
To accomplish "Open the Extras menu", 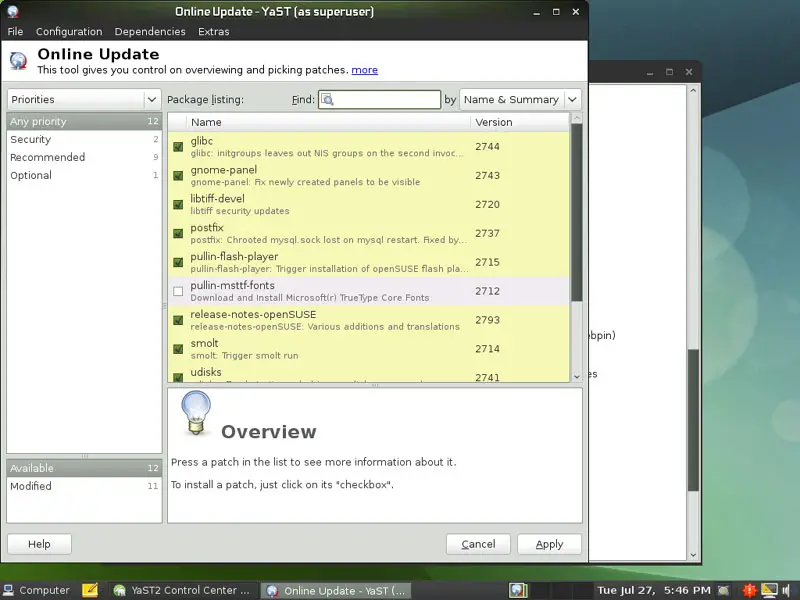I will 213,32.
